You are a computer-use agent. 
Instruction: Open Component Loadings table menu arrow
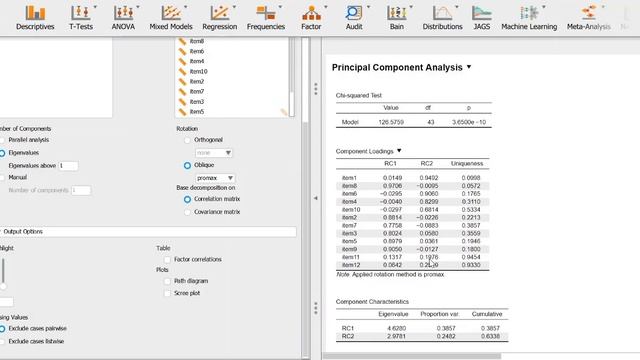tap(399, 151)
